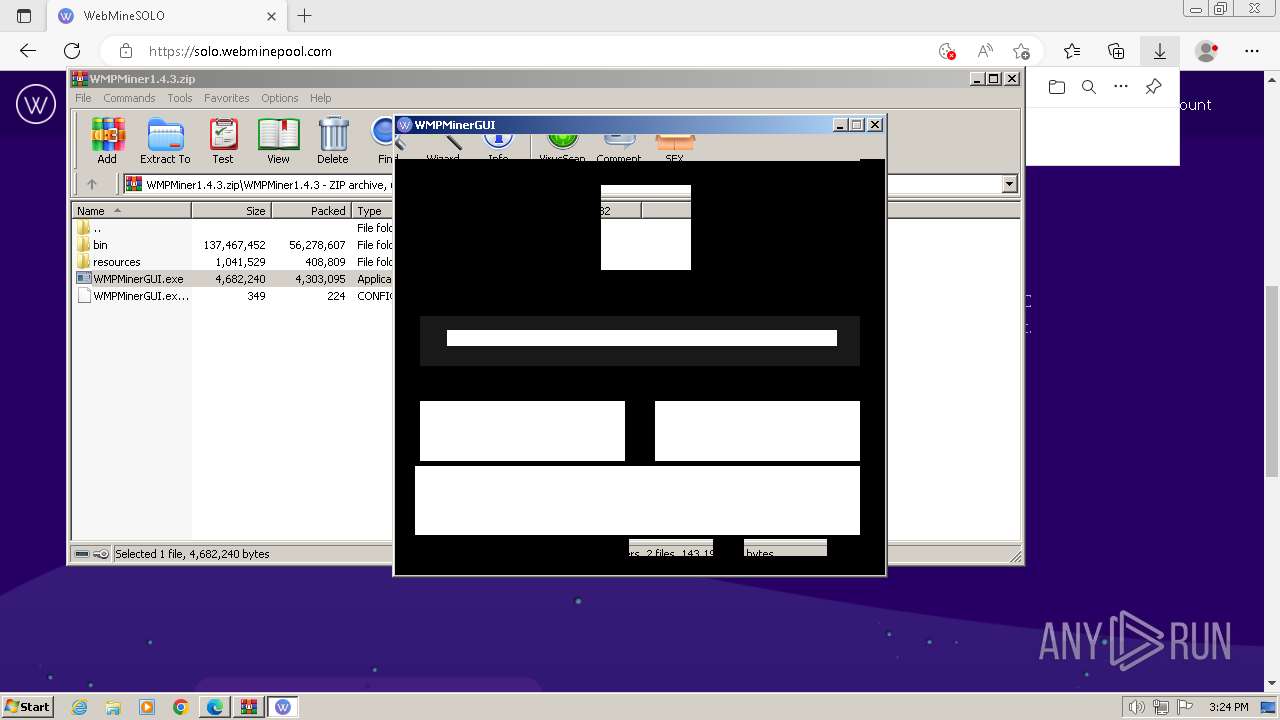Click the volume speaker tray icon
This screenshot has width=1280, height=720.
tap(1136, 707)
